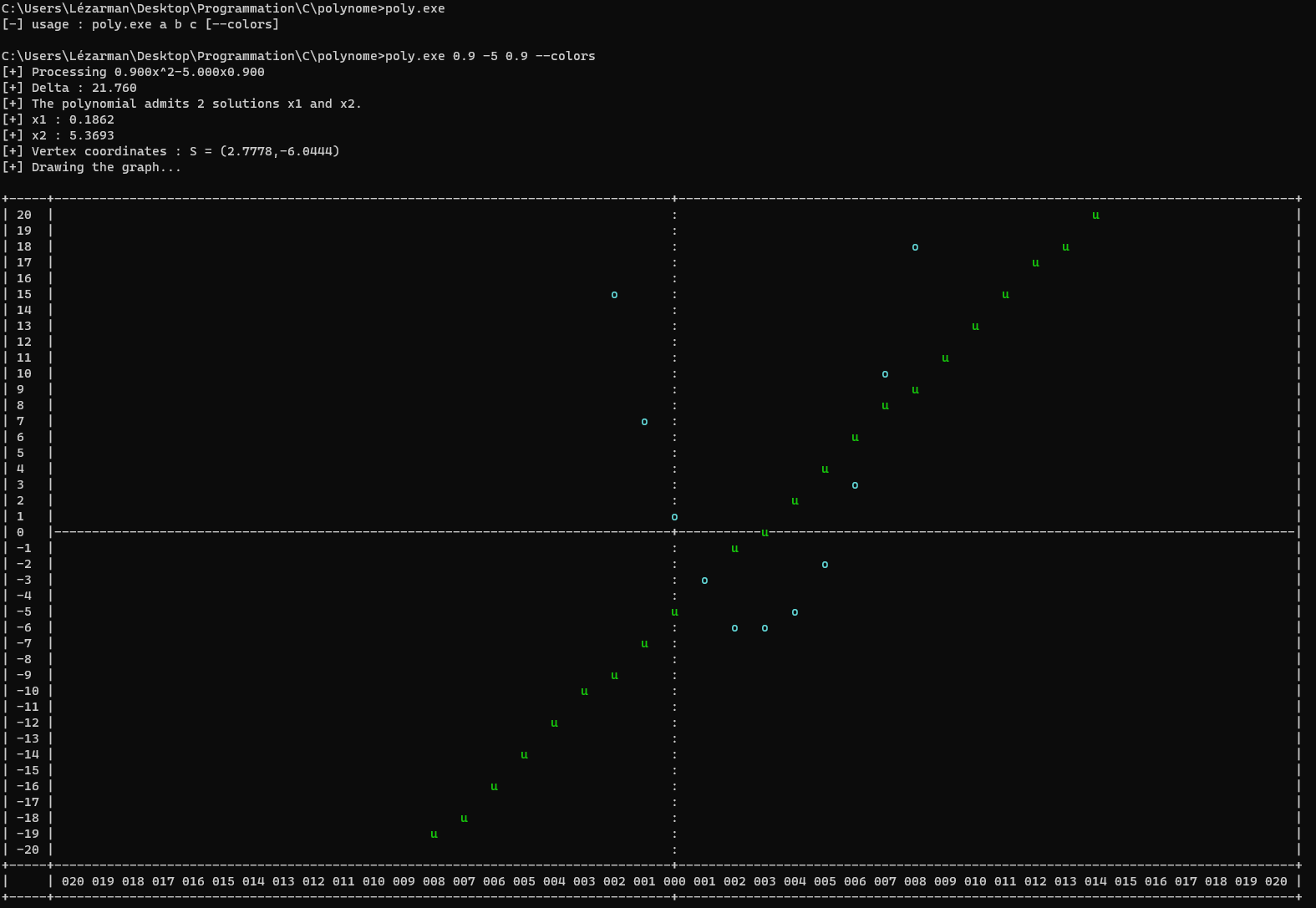Click the x2 : 5.3693 solution line
Viewport: 1316px width, 908px height.
pos(73,135)
